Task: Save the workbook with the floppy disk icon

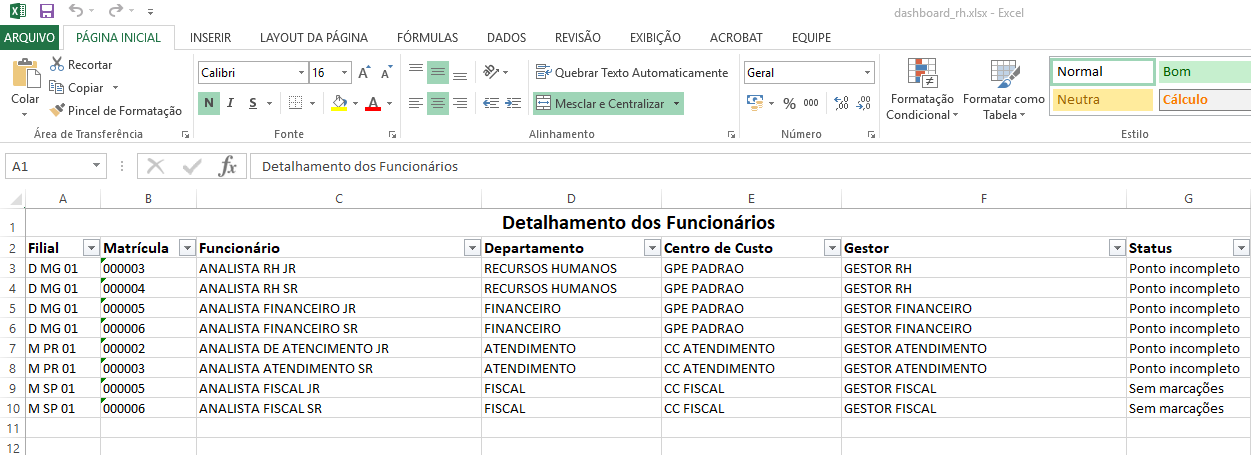Action: pyautogui.click(x=46, y=12)
